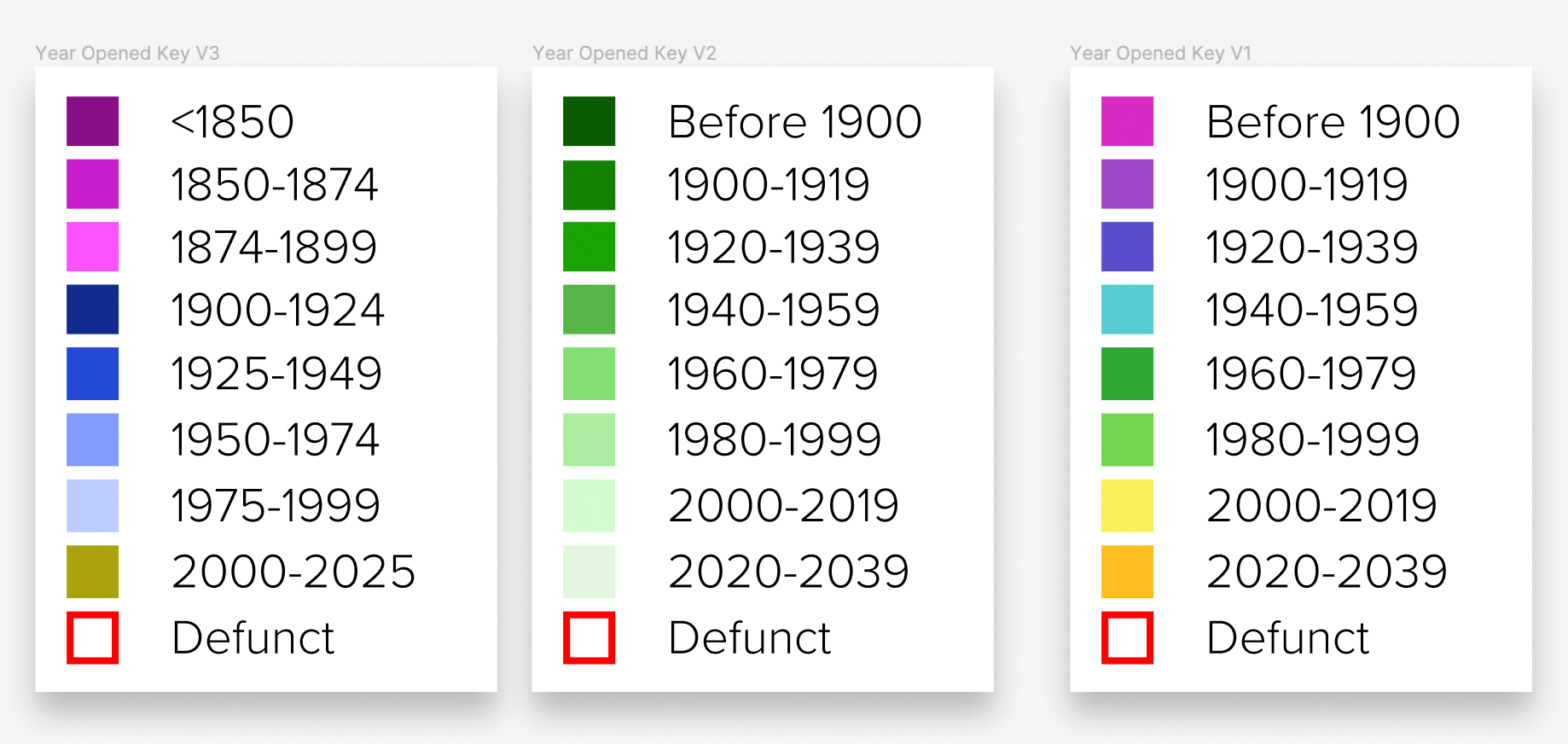The height and width of the screenshot is (744, 1568).
Task: Click the 2020-2039 label in V2 key
Action: point(788,572)
